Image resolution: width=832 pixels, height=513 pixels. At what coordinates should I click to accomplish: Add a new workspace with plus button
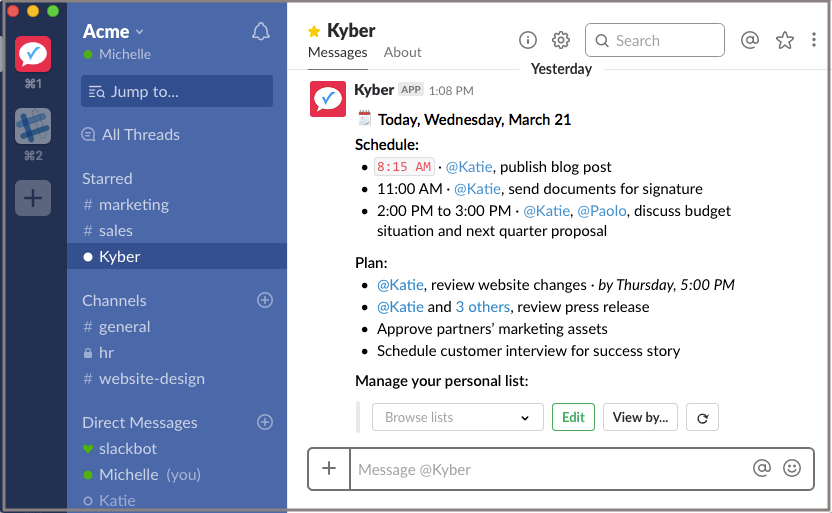pos(33,198)
